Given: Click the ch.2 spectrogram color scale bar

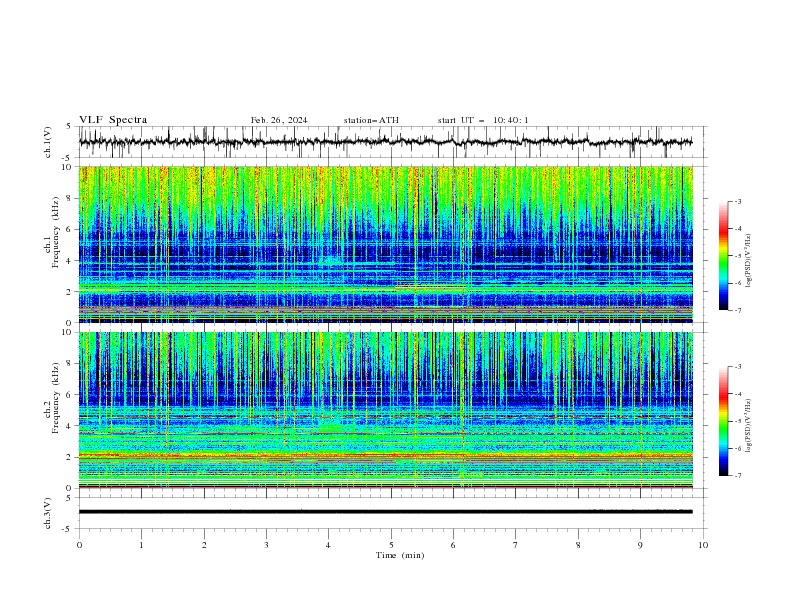Looking at the screenshot, I should point(723,421).
